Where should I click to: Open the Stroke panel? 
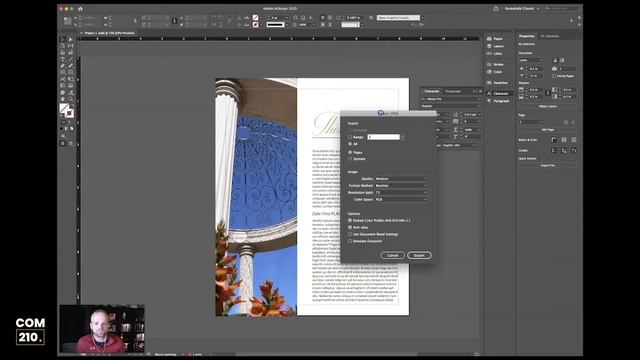pos(495,64)
